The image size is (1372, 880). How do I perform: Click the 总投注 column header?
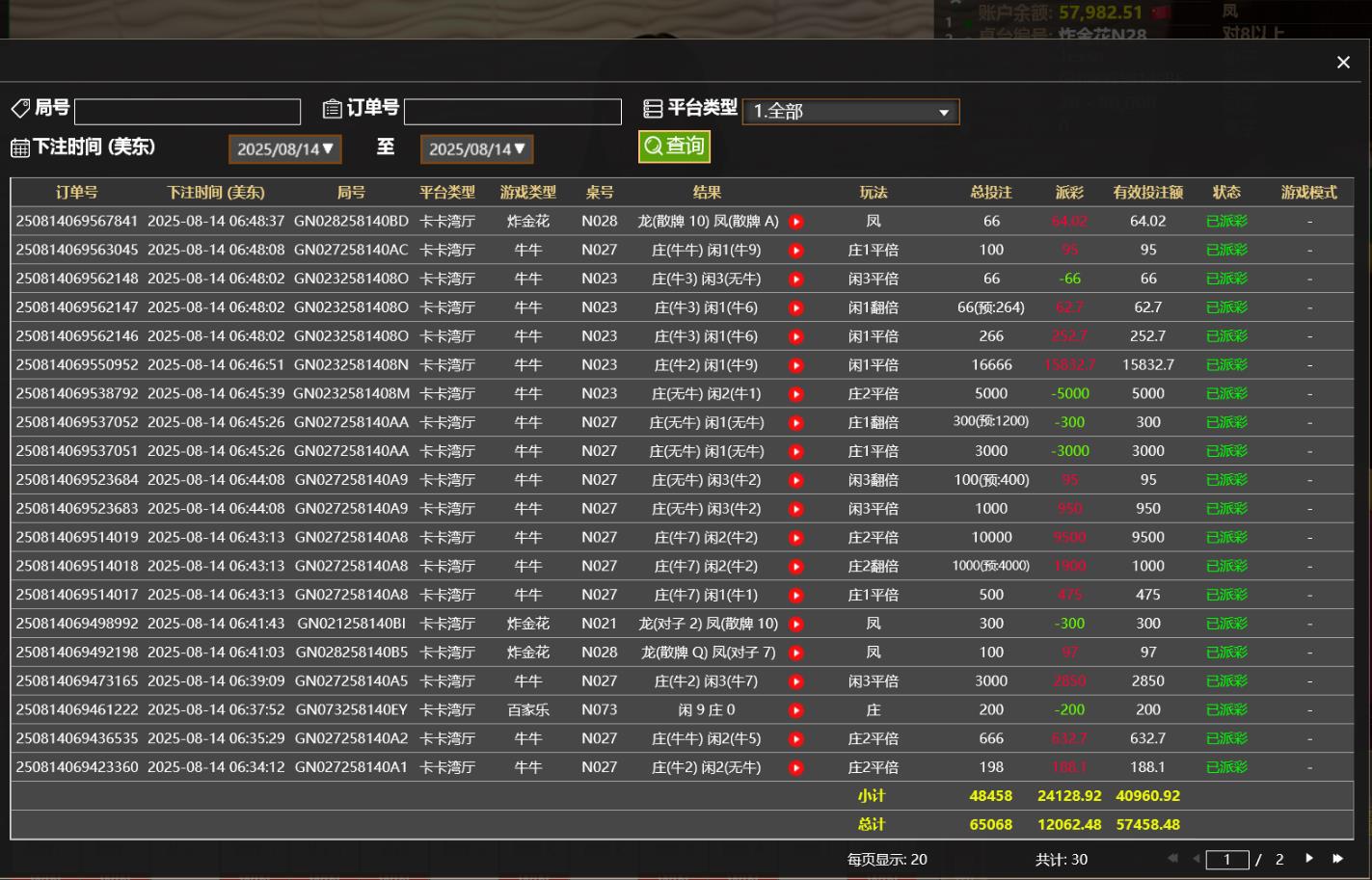pos(991,193)
